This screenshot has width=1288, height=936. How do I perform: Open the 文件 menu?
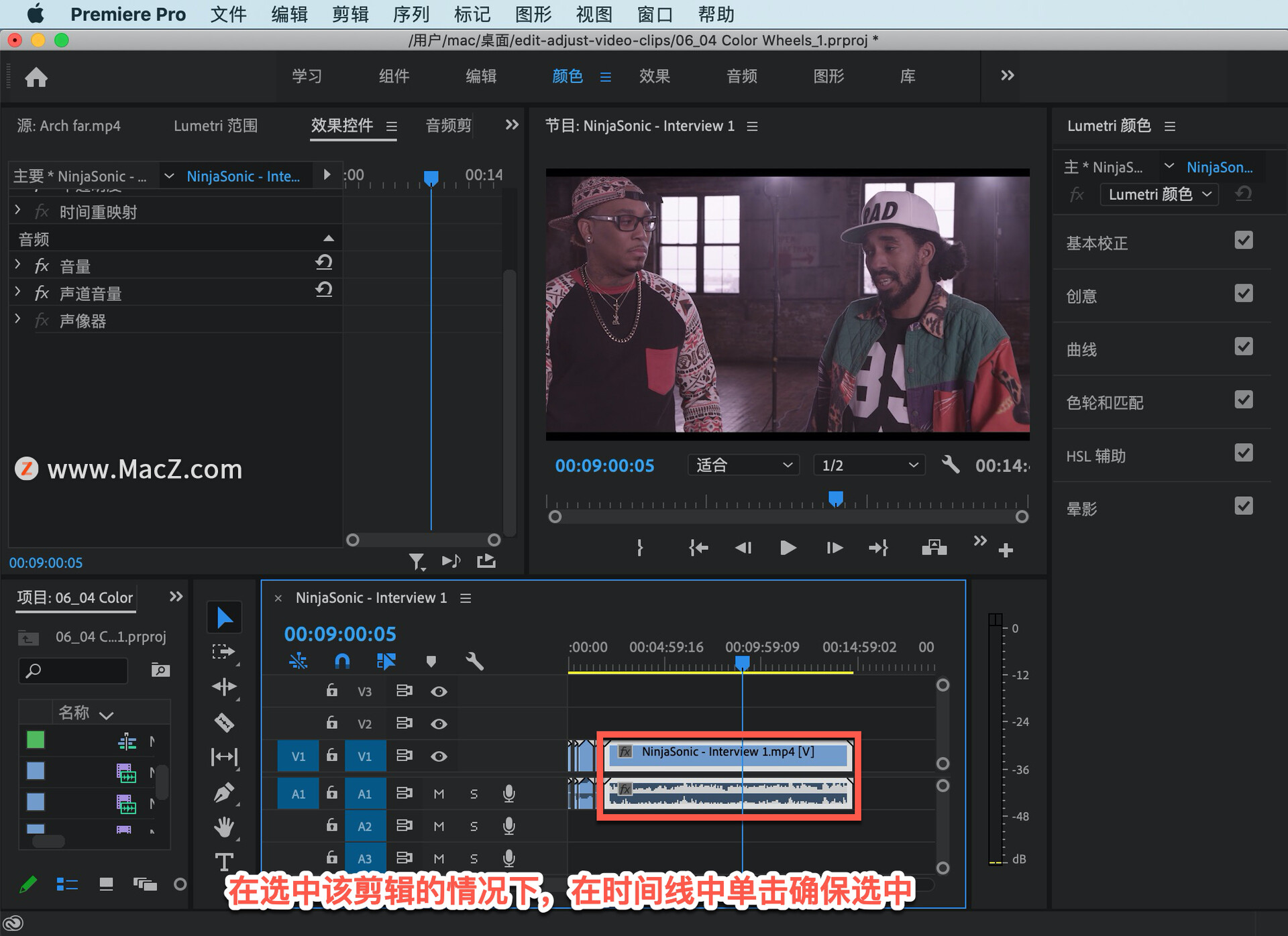[x=228, y=14]
